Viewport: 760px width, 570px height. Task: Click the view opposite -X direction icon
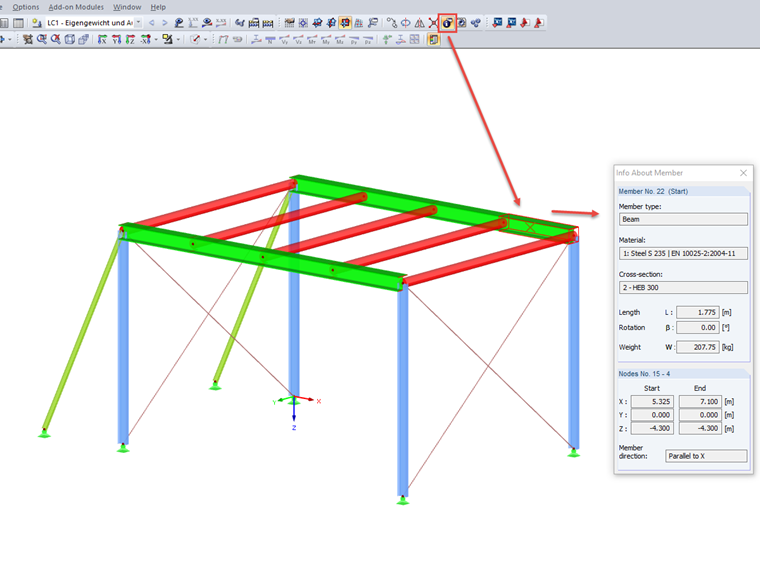coord(145,40)
